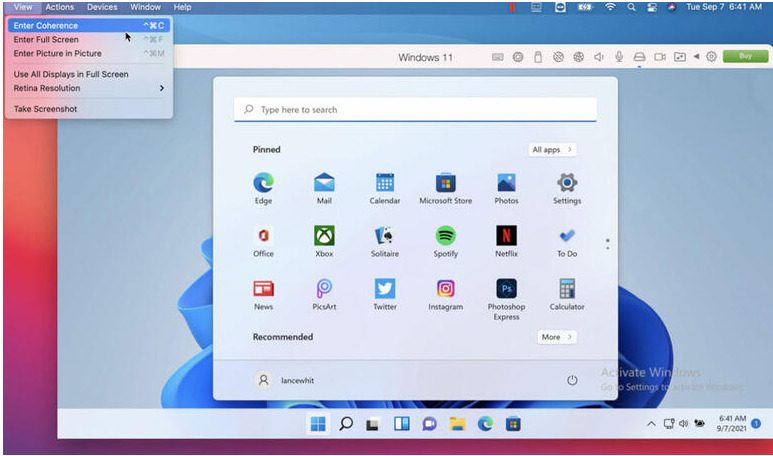Open the Spotify app icon
Image resolution: width=773 pixels, height=456 pixels.
point(445,236)
